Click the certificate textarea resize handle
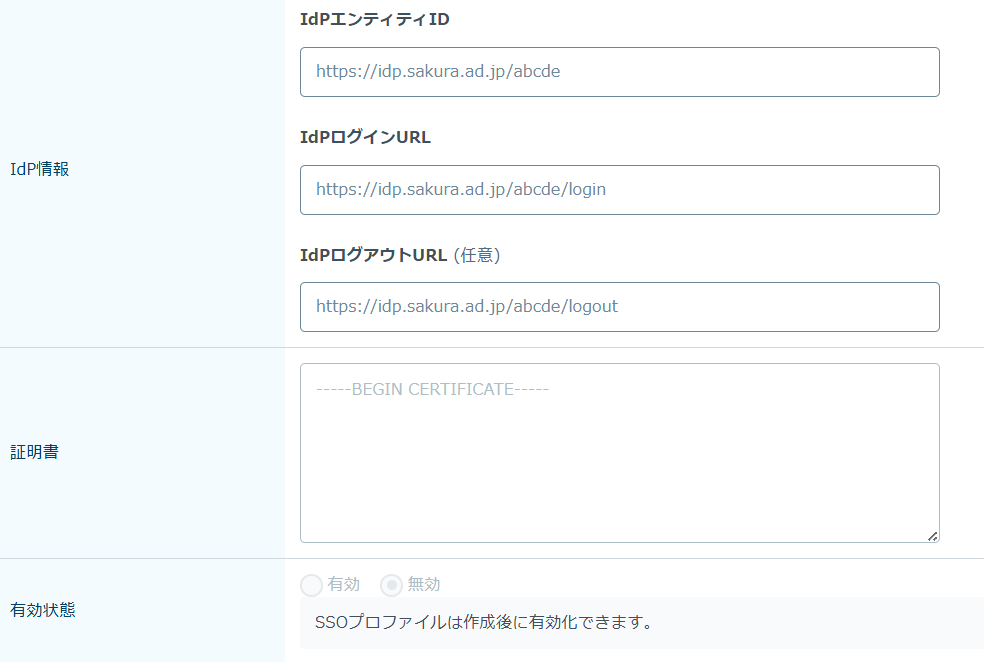 [932, 536]
